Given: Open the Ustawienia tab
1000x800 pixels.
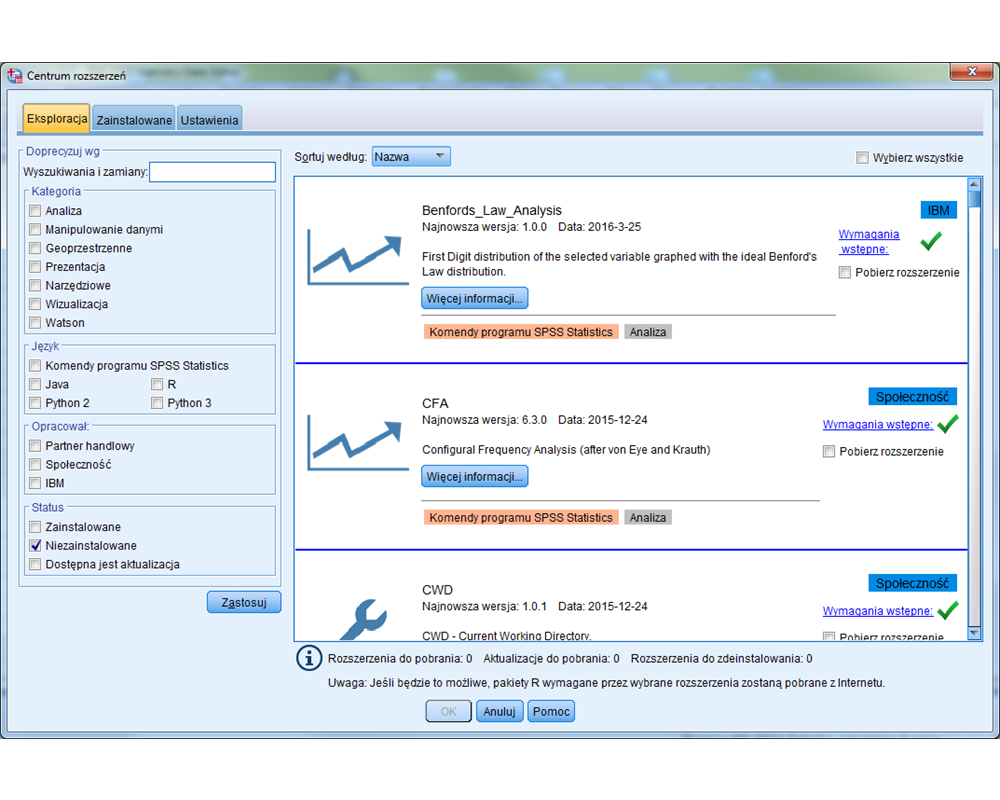Looking at the screenshot, I should pos(209,120).
